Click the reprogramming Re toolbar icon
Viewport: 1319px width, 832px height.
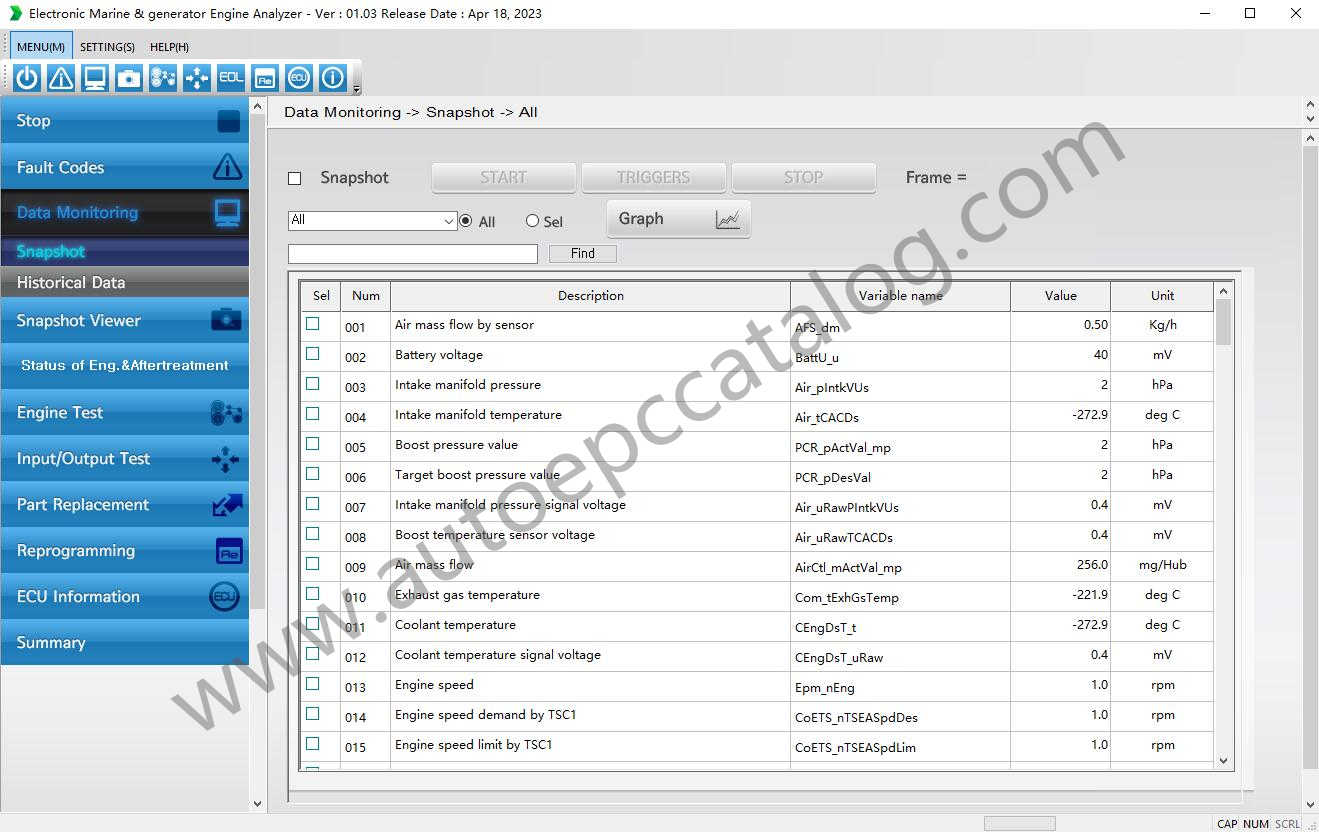pyautogui.click(x=265, y=78)
